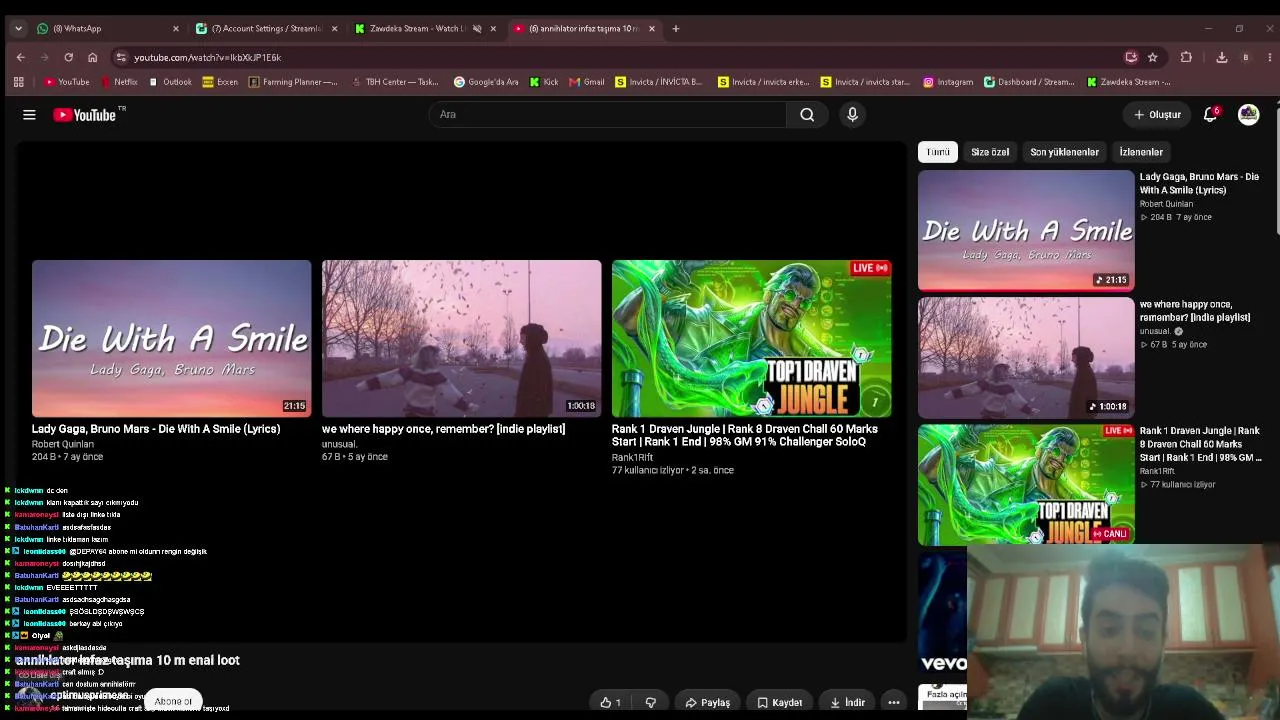Select the İzlenenler filter chip
The image size is (1280, 720).
point(1141,152)
